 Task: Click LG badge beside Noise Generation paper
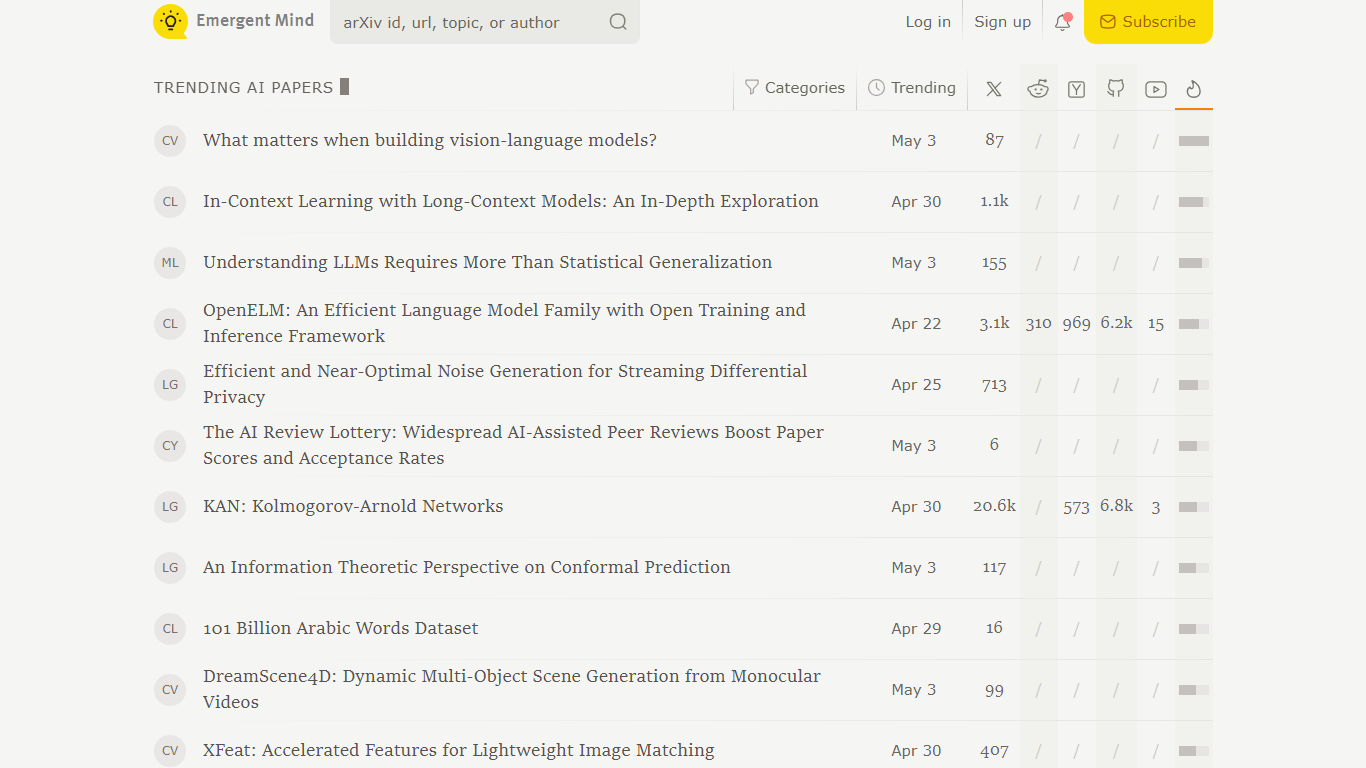(170, 385)
